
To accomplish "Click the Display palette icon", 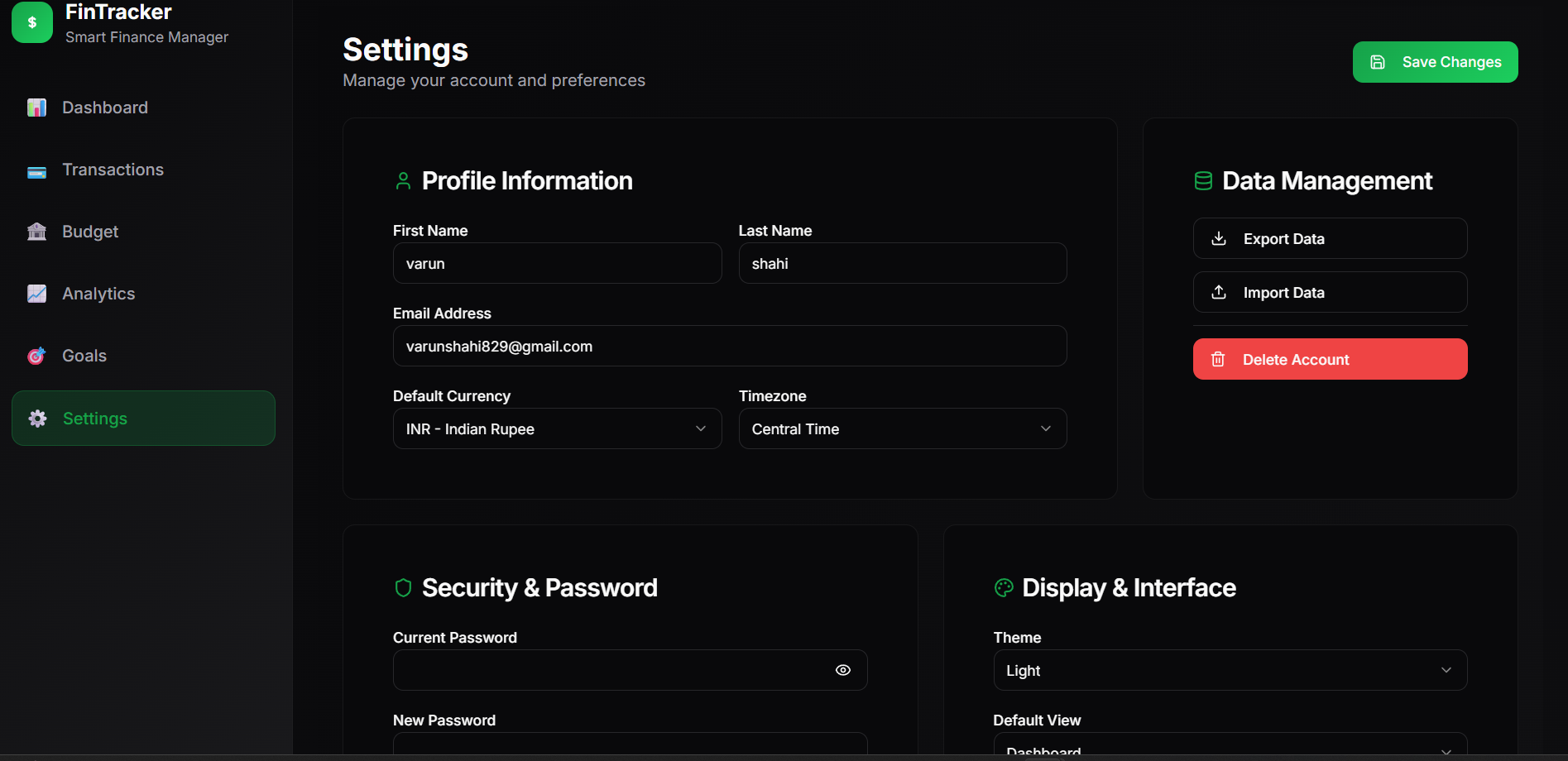I will (x=1004, y=588).
